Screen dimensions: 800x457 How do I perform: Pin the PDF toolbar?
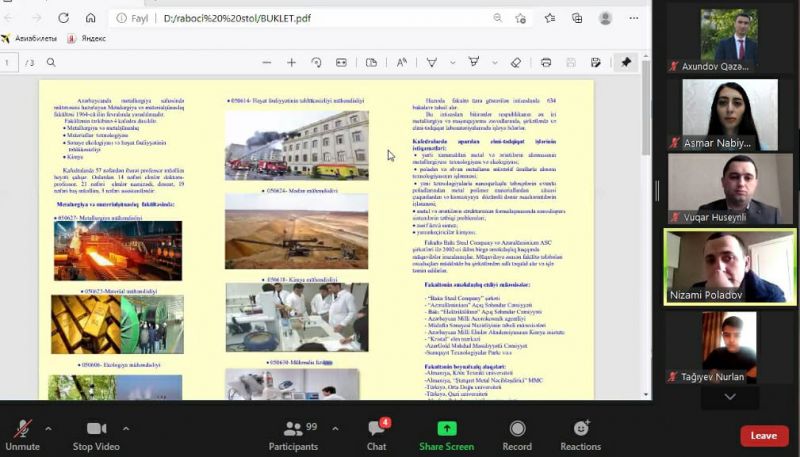point(626,62)
